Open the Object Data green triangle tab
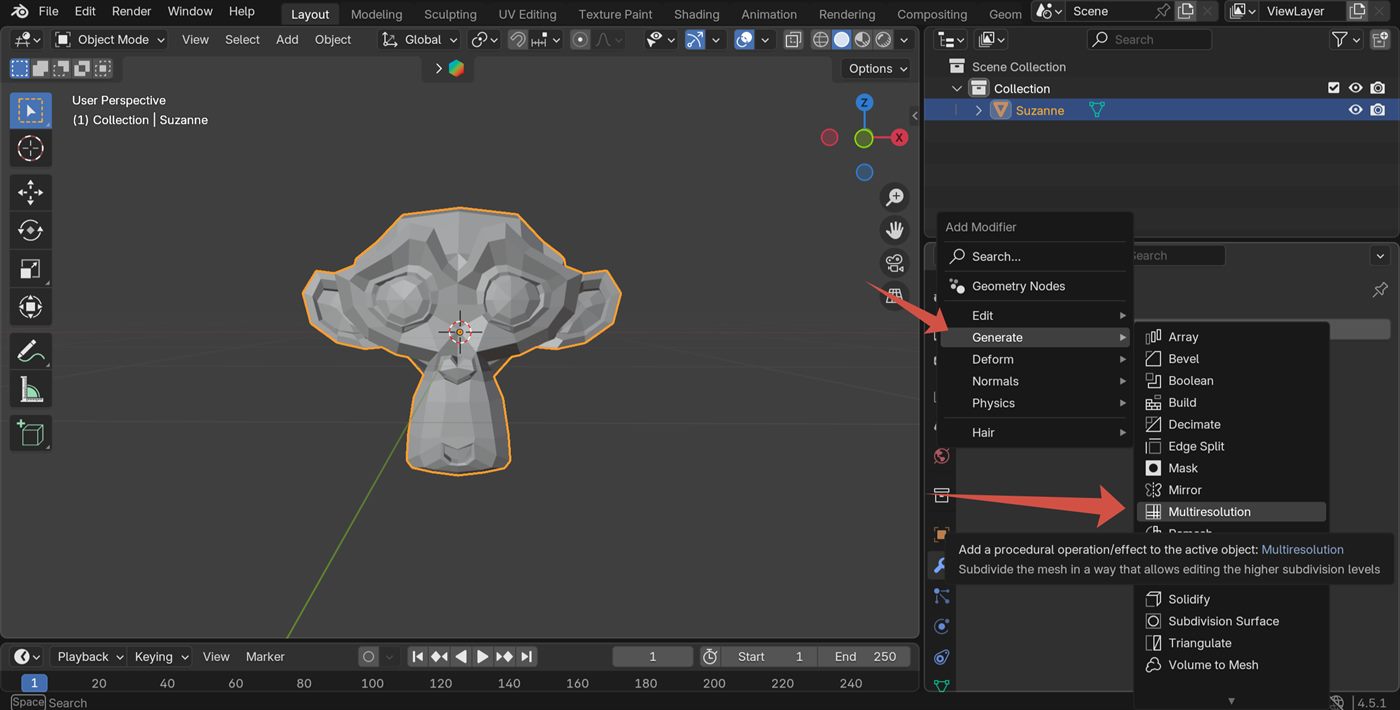The width and height of the screenshot is (1400, 710). (x=941, y=686)
